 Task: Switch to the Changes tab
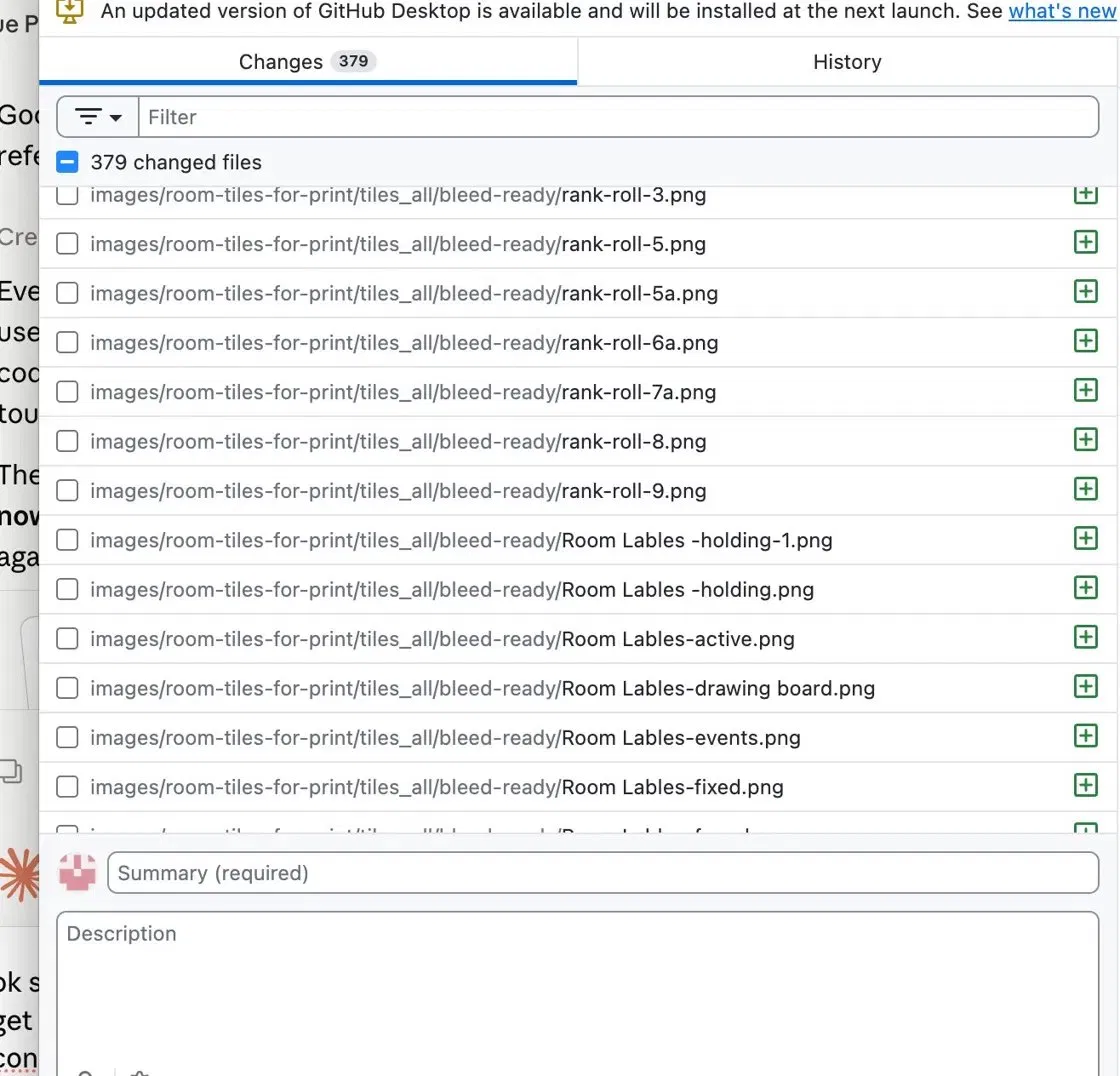click(308, 62)
